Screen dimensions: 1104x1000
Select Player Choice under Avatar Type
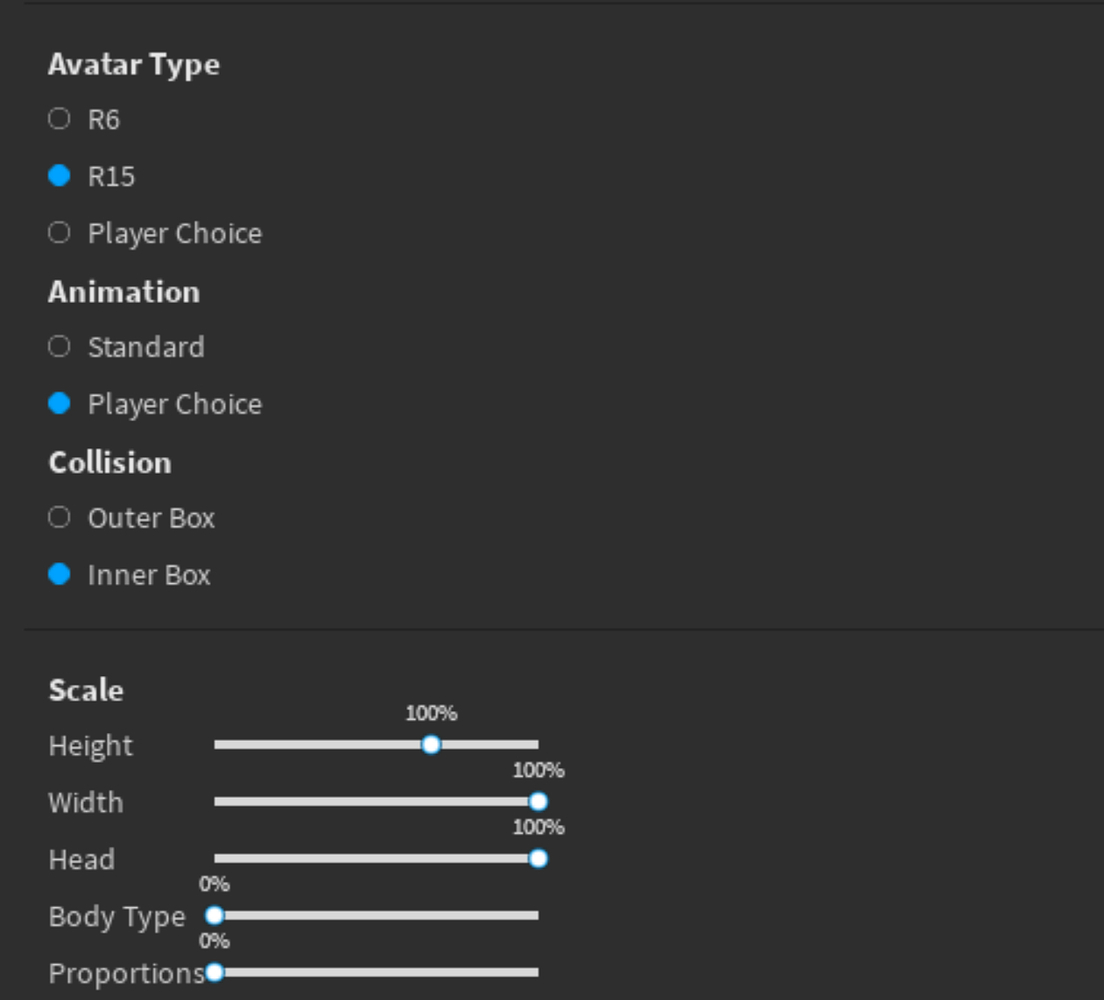[x=57, y=233]
